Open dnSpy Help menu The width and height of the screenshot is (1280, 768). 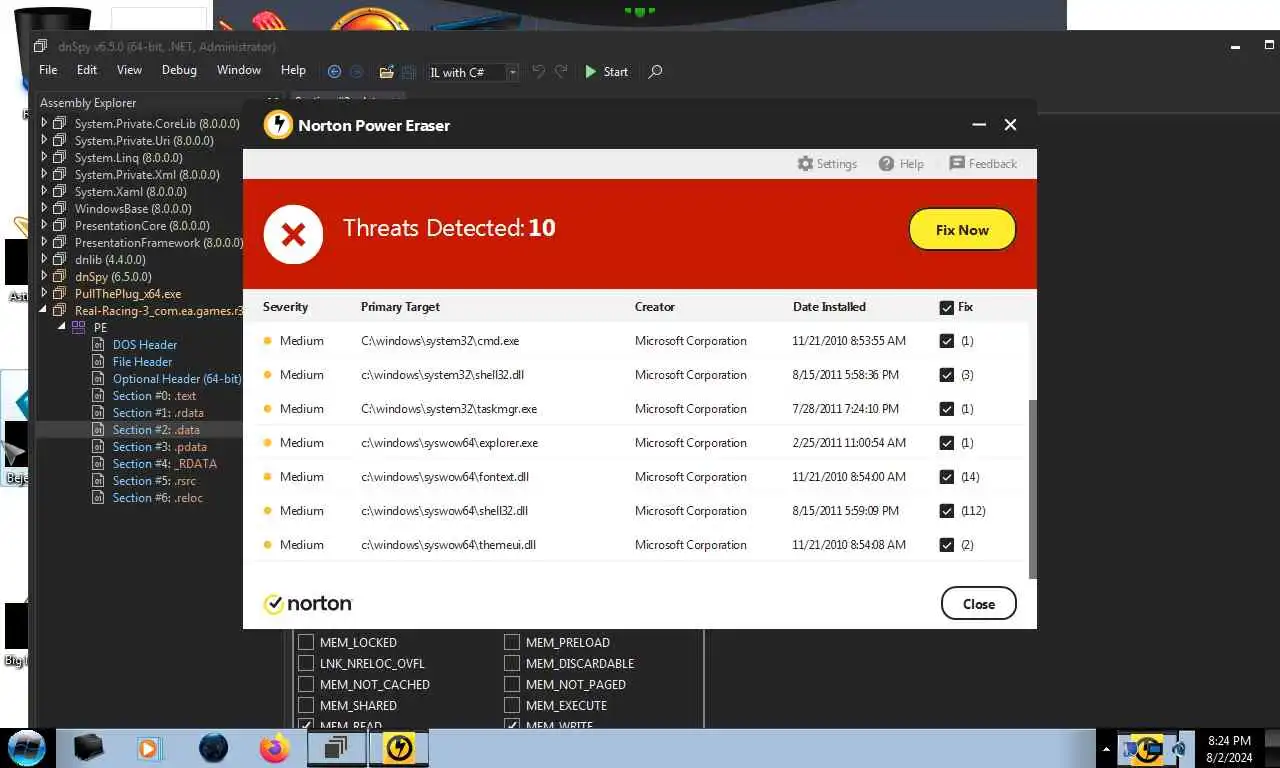tap(293, 70)
